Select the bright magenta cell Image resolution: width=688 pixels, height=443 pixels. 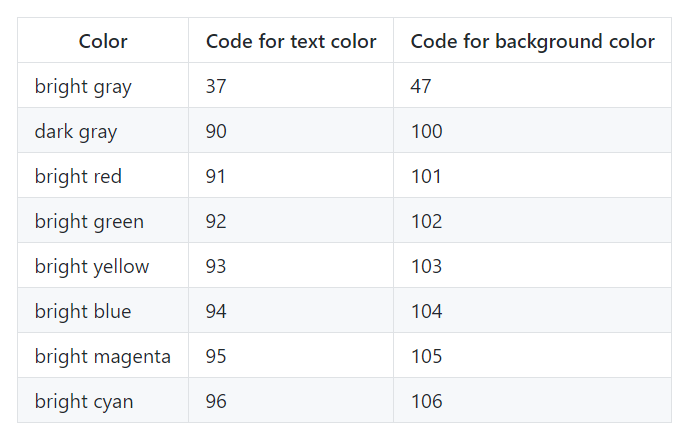(x=103, y=356)
